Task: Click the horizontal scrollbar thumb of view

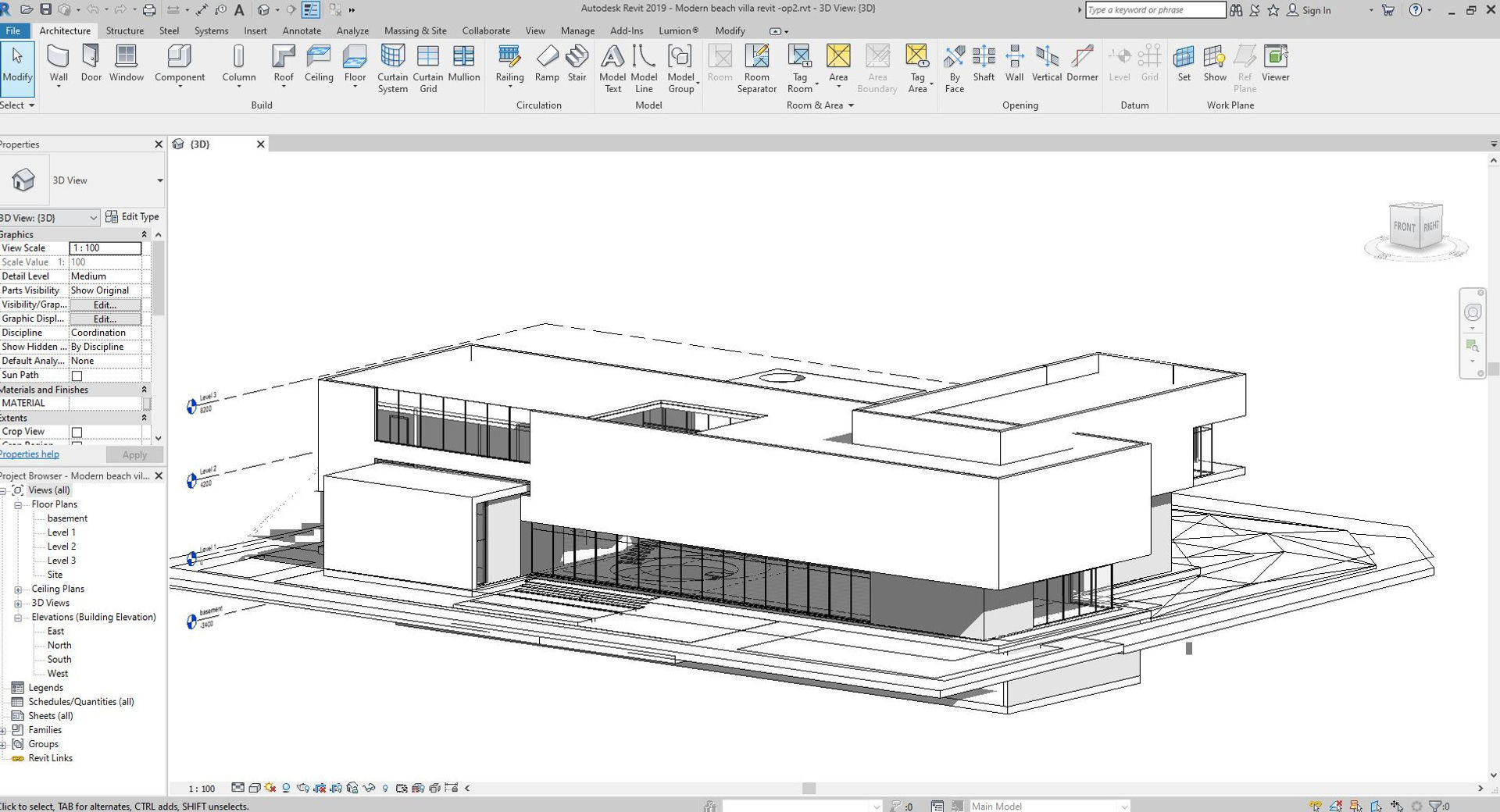Action: tap(809, 789)
